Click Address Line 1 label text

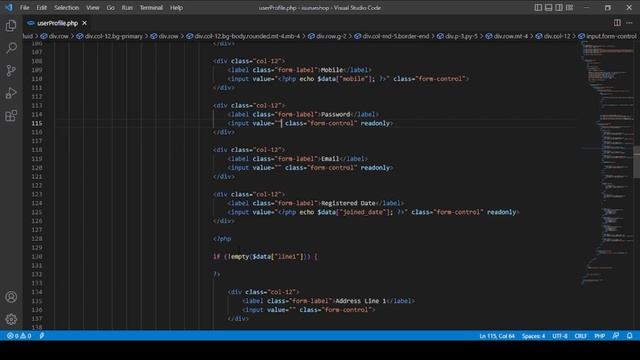point(361,301)
